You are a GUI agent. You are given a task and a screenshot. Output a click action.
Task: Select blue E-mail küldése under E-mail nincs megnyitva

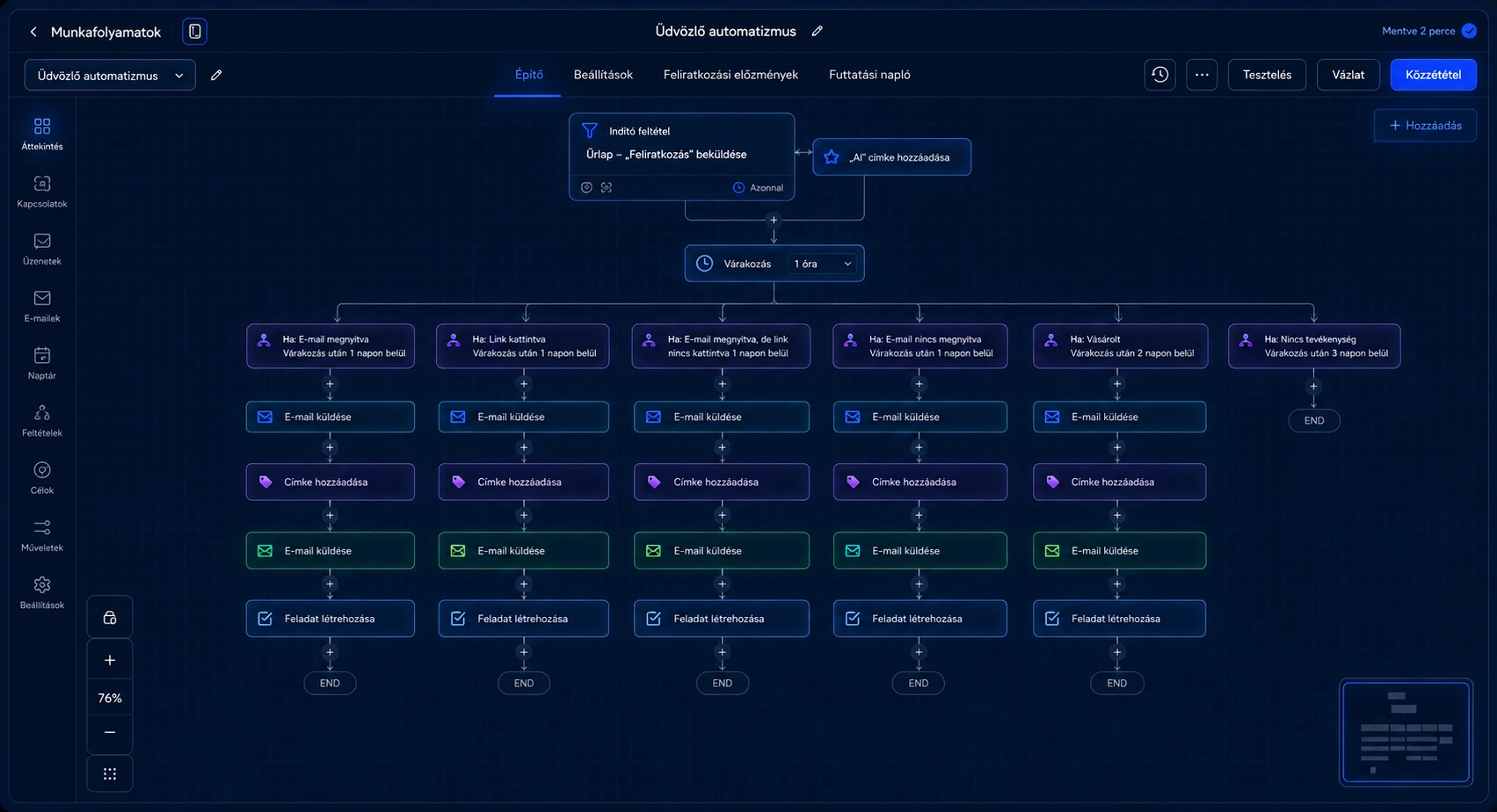919,417
